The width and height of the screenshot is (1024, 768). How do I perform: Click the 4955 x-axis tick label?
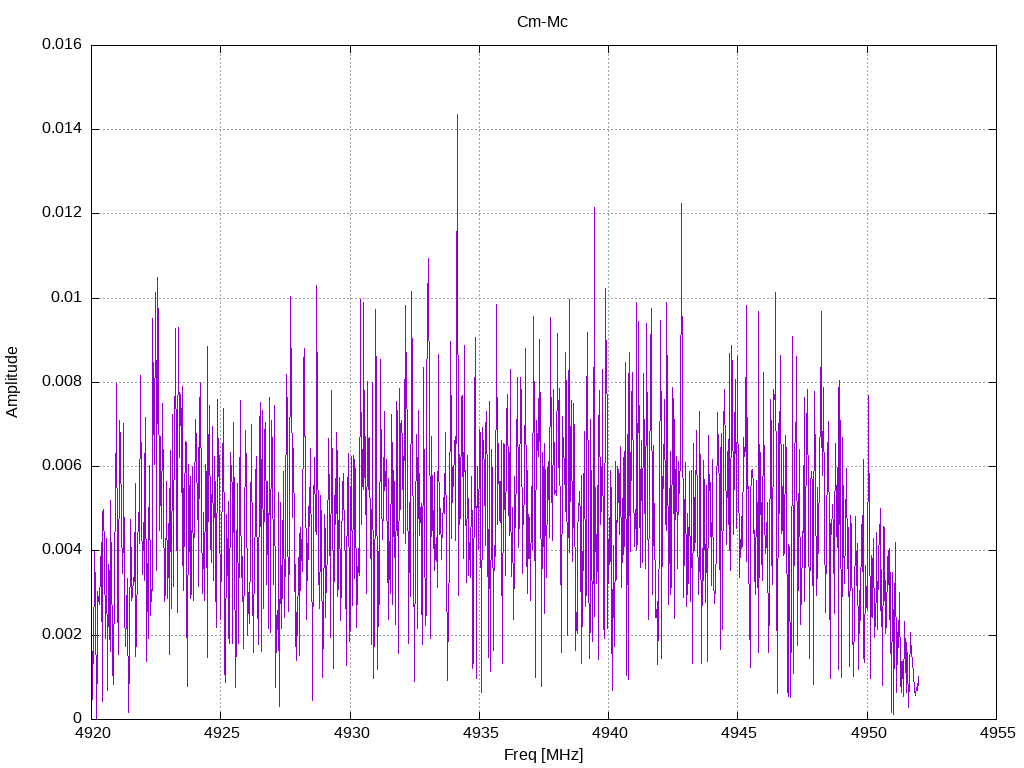(x=997, y=733)
